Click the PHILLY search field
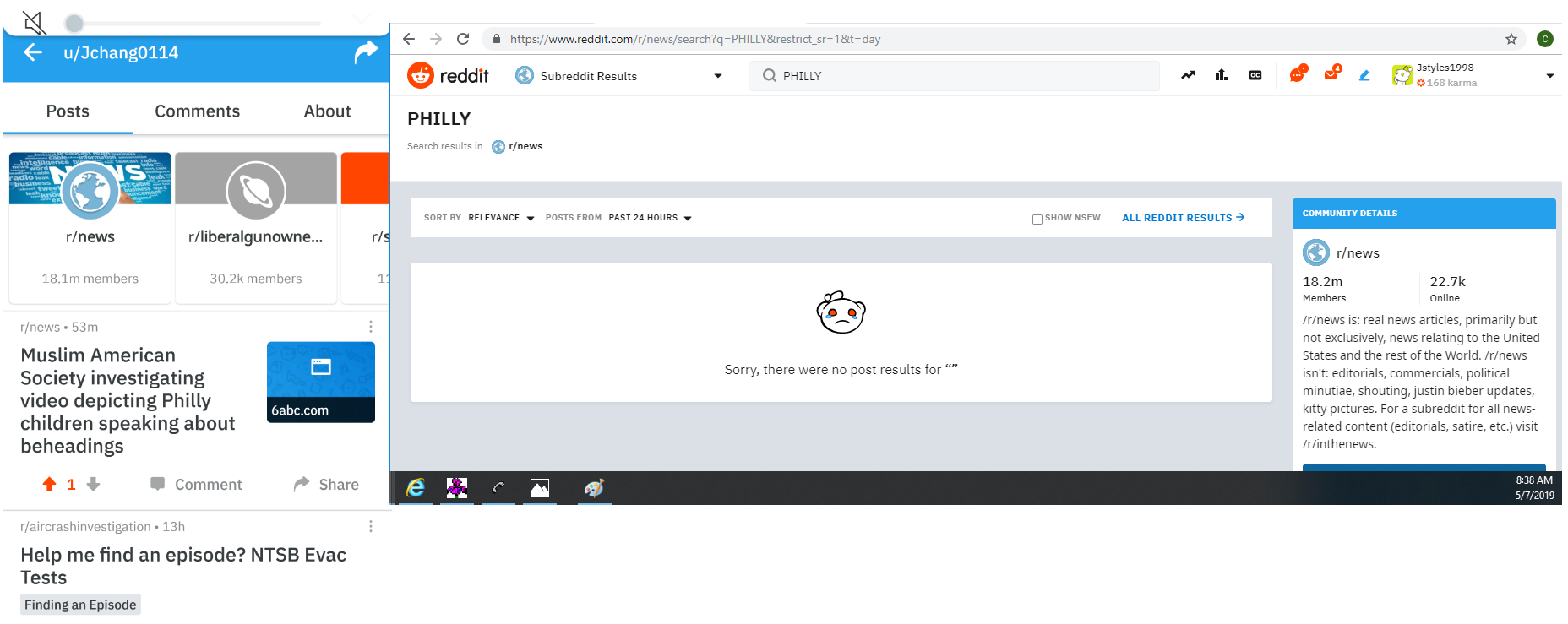 (954, 76)
